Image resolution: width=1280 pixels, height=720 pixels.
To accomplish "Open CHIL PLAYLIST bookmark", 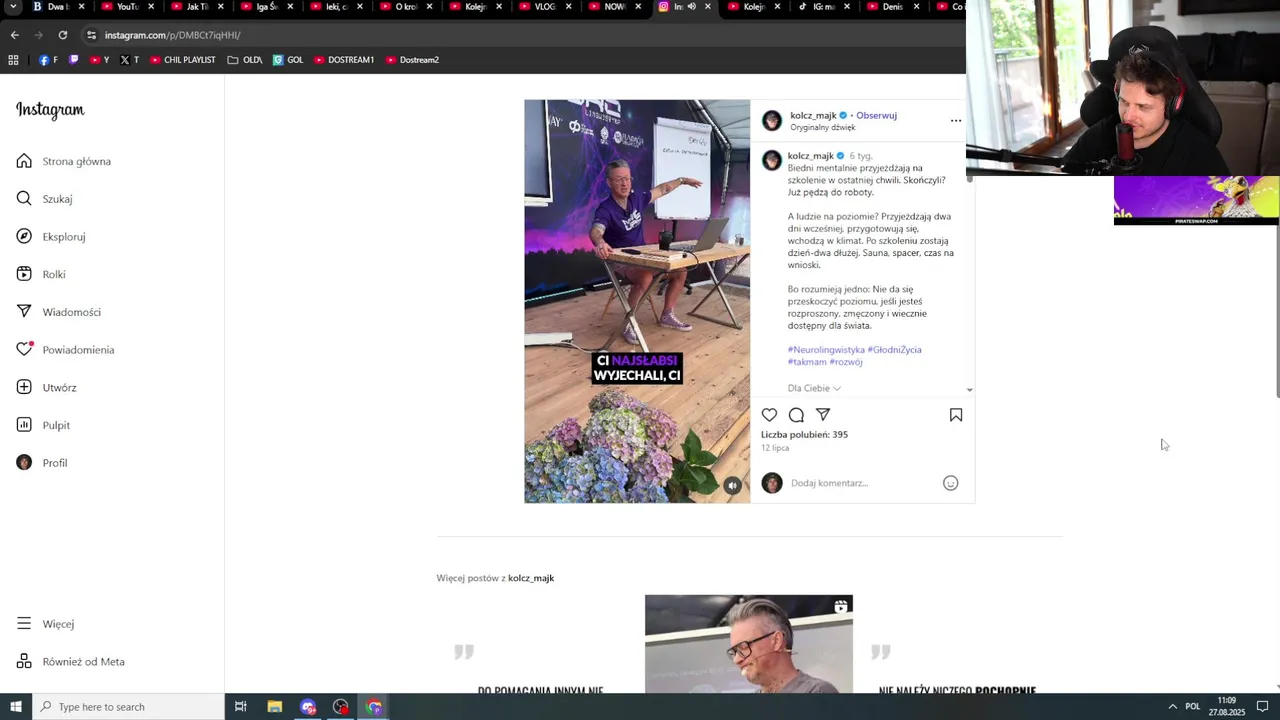I will coord(182,60).
